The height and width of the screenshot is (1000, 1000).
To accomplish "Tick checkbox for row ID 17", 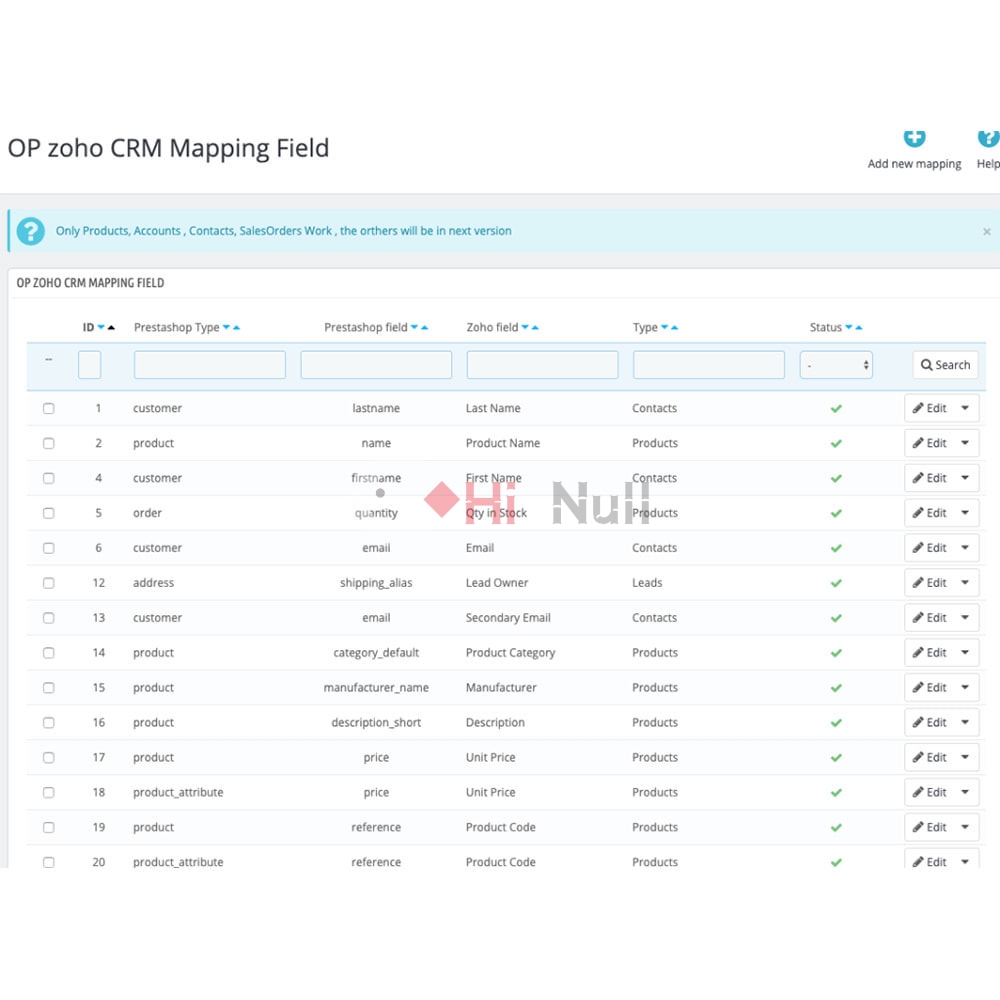I will pyautogui.click(x=48, y=758).
